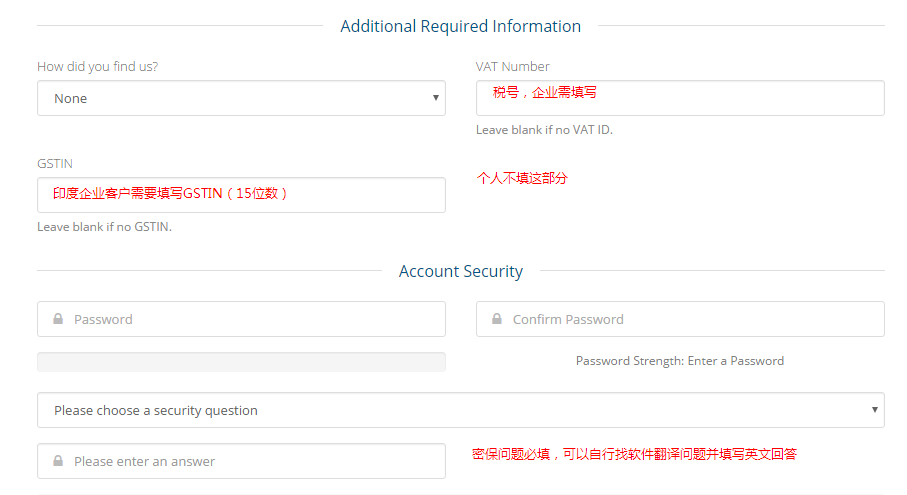Click into the Password text field
Image resolution: width=907 pixels, height=495 pixels.
tap(241, 319)
